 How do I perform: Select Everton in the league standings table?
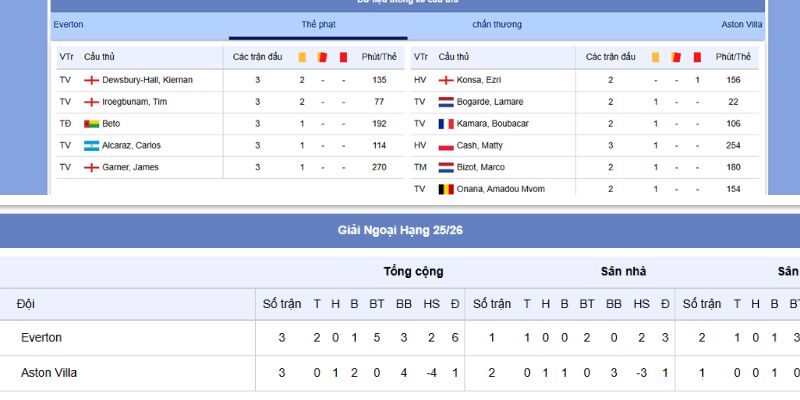(x=41, y=338)
